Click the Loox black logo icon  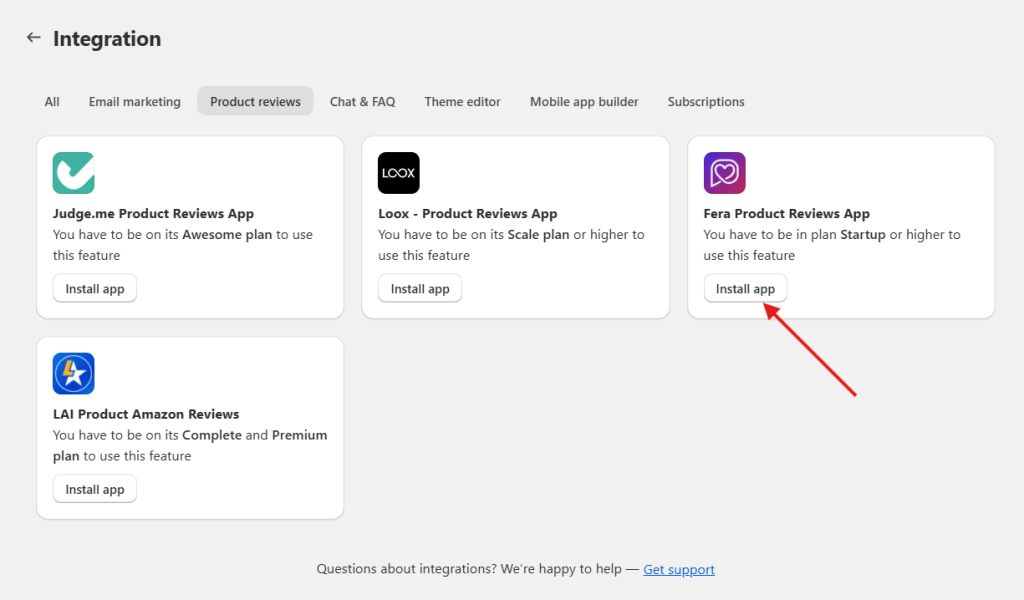click(398, 173)
